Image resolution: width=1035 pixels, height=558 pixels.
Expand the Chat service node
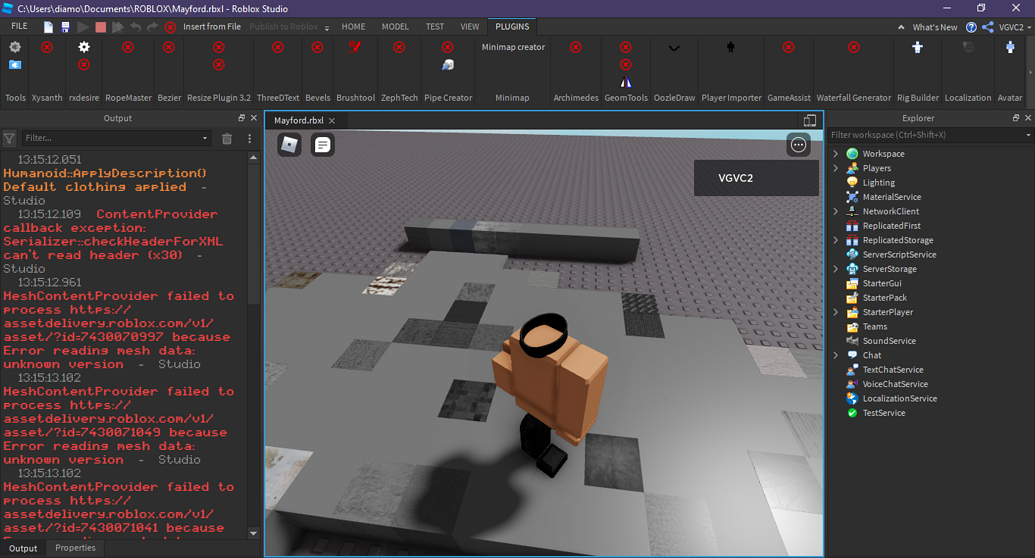coord(836,355)
